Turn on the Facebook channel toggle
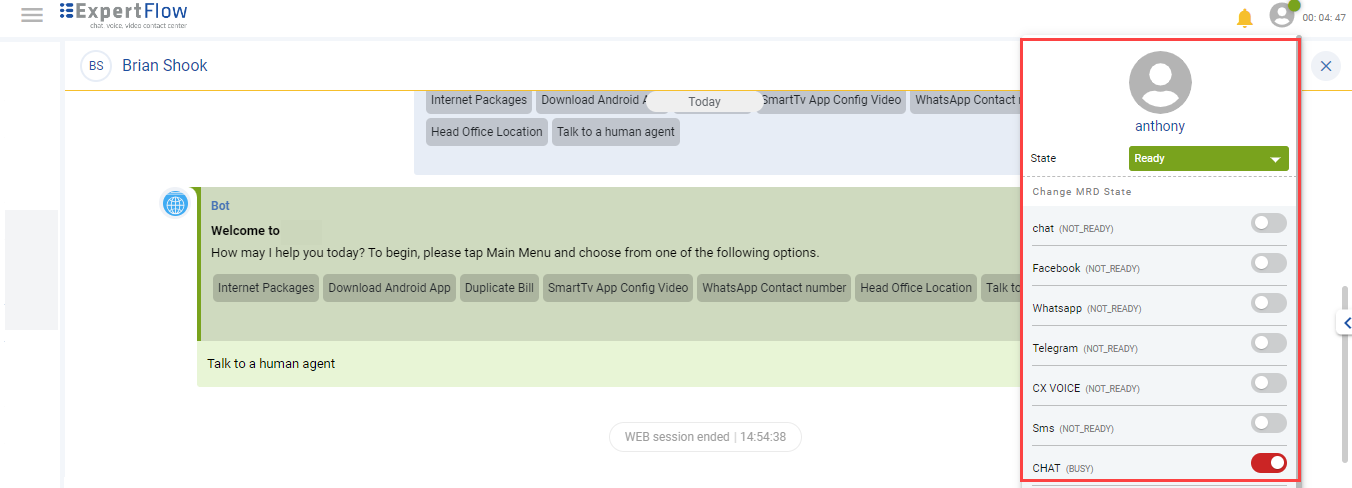 [x=1268, y=263]
